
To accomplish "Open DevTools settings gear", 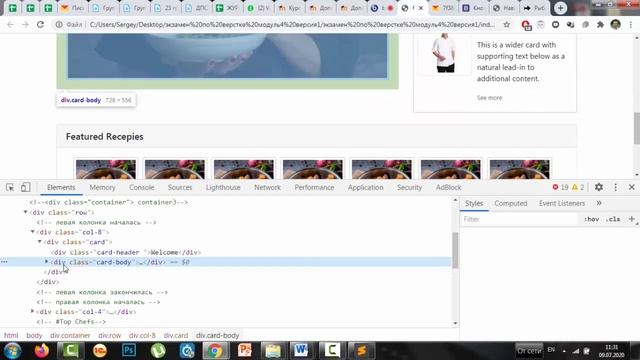I will point(599,187).
